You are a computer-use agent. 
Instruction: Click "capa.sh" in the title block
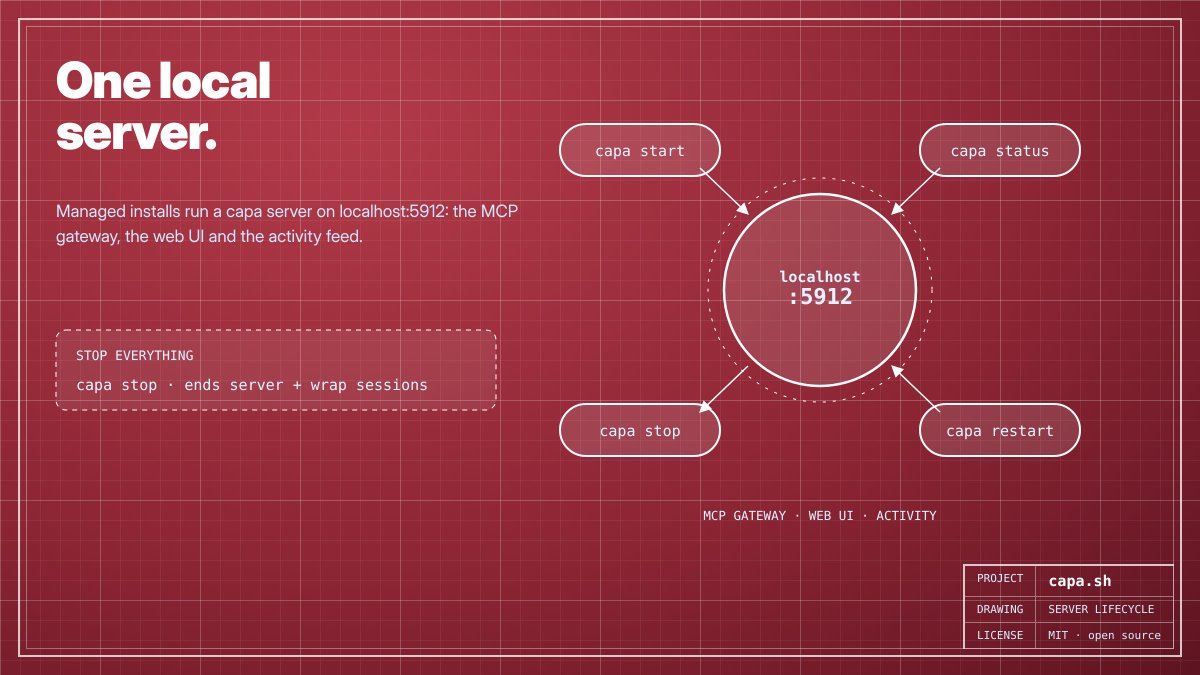1080,581
